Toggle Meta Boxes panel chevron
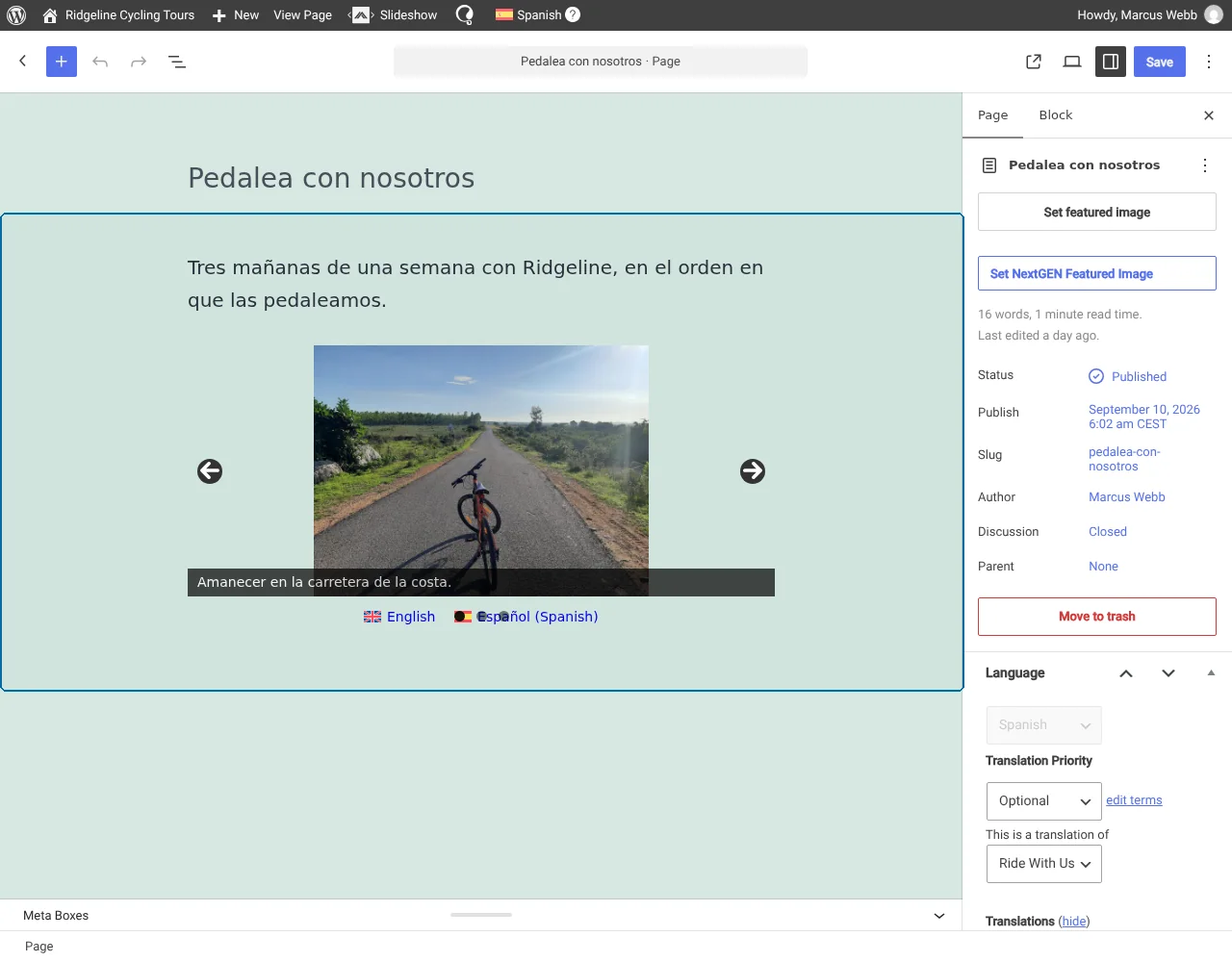 click(x=939, y=916)
